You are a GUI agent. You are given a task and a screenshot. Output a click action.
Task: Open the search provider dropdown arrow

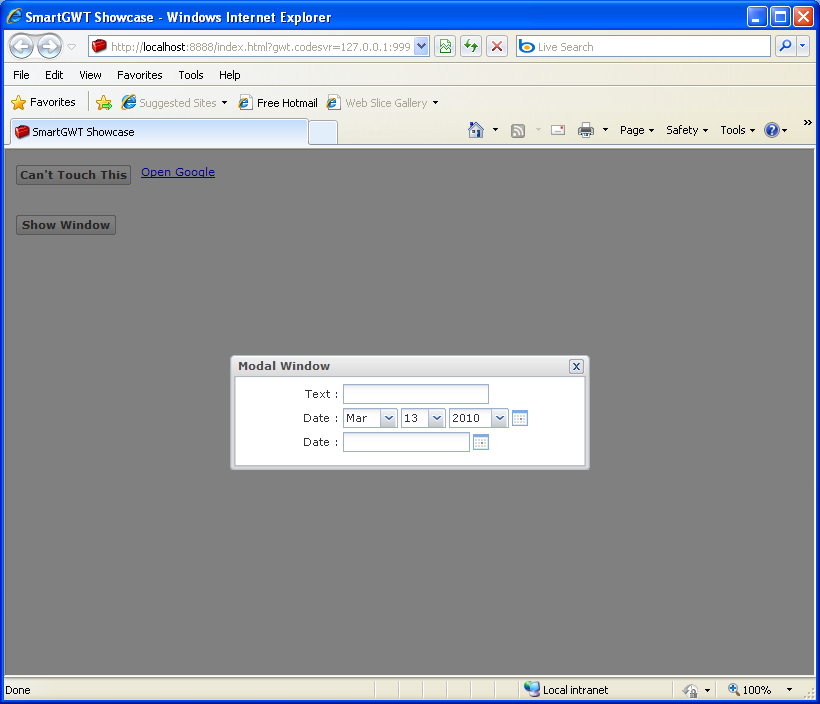pyautogui.click(x=803, y=47)
